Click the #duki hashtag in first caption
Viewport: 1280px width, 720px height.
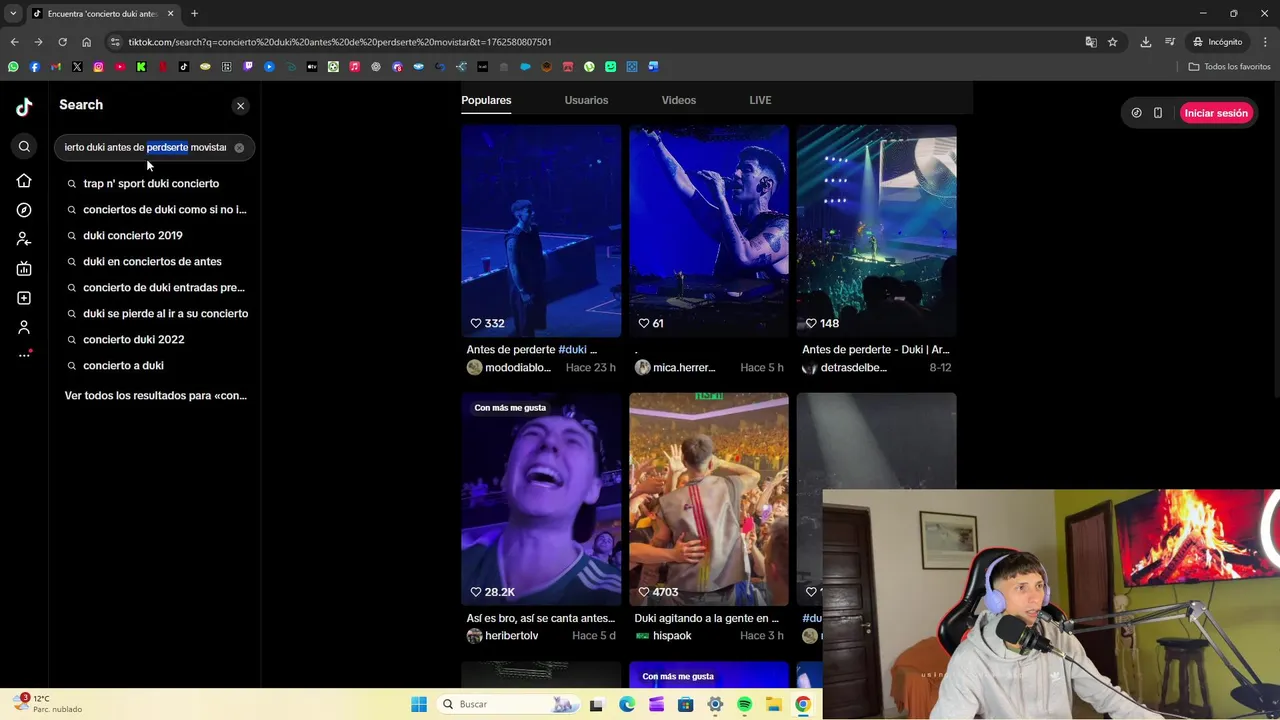[x=572, y=350]
